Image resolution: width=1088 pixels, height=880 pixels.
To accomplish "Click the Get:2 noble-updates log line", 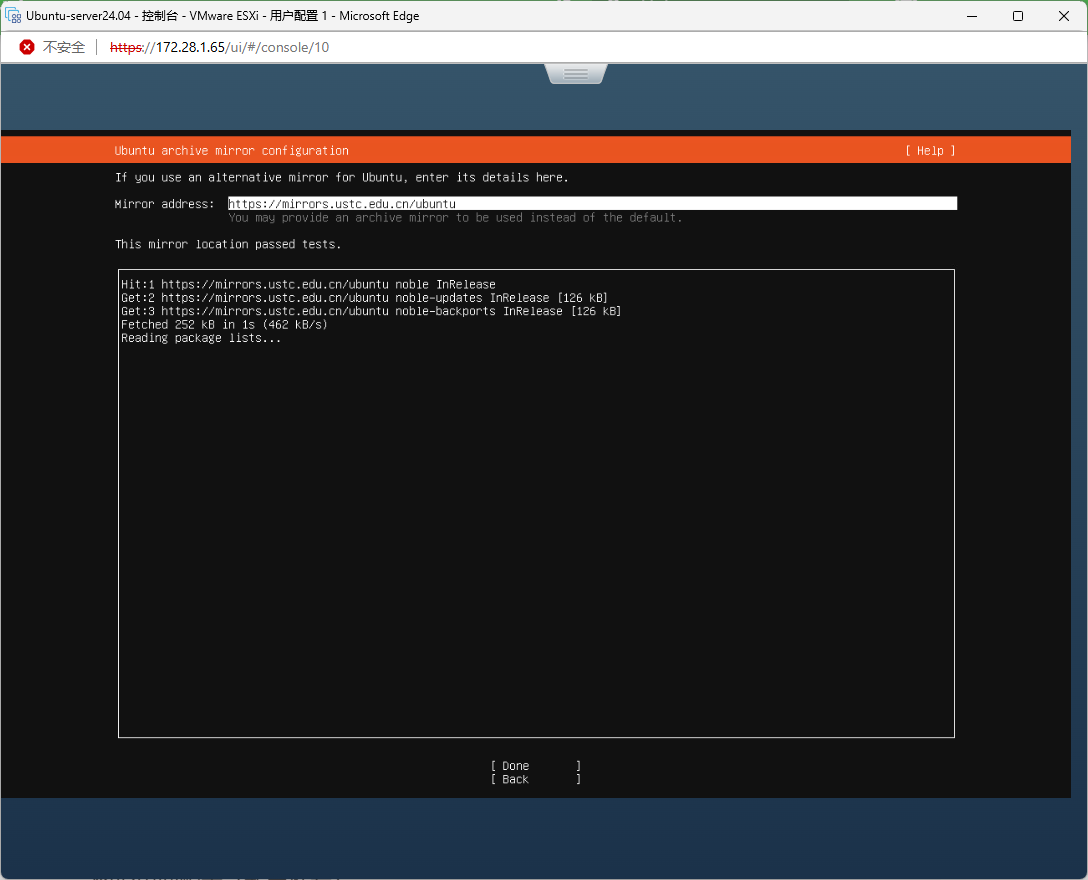I will (364, 298).
